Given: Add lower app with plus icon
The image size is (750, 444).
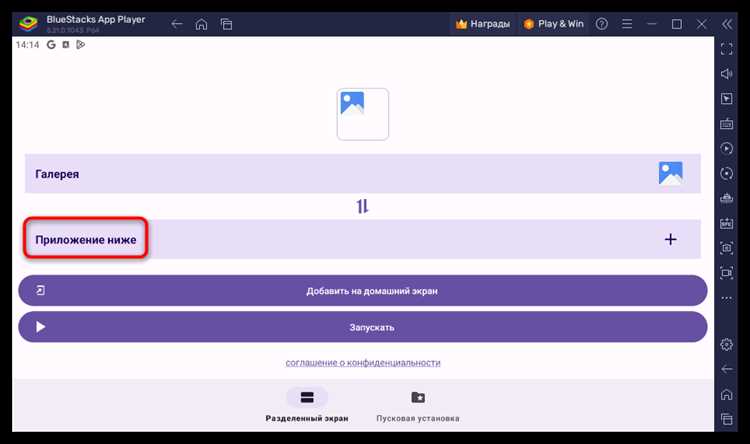Looking at the screenshot, I should tap(671, 239).
